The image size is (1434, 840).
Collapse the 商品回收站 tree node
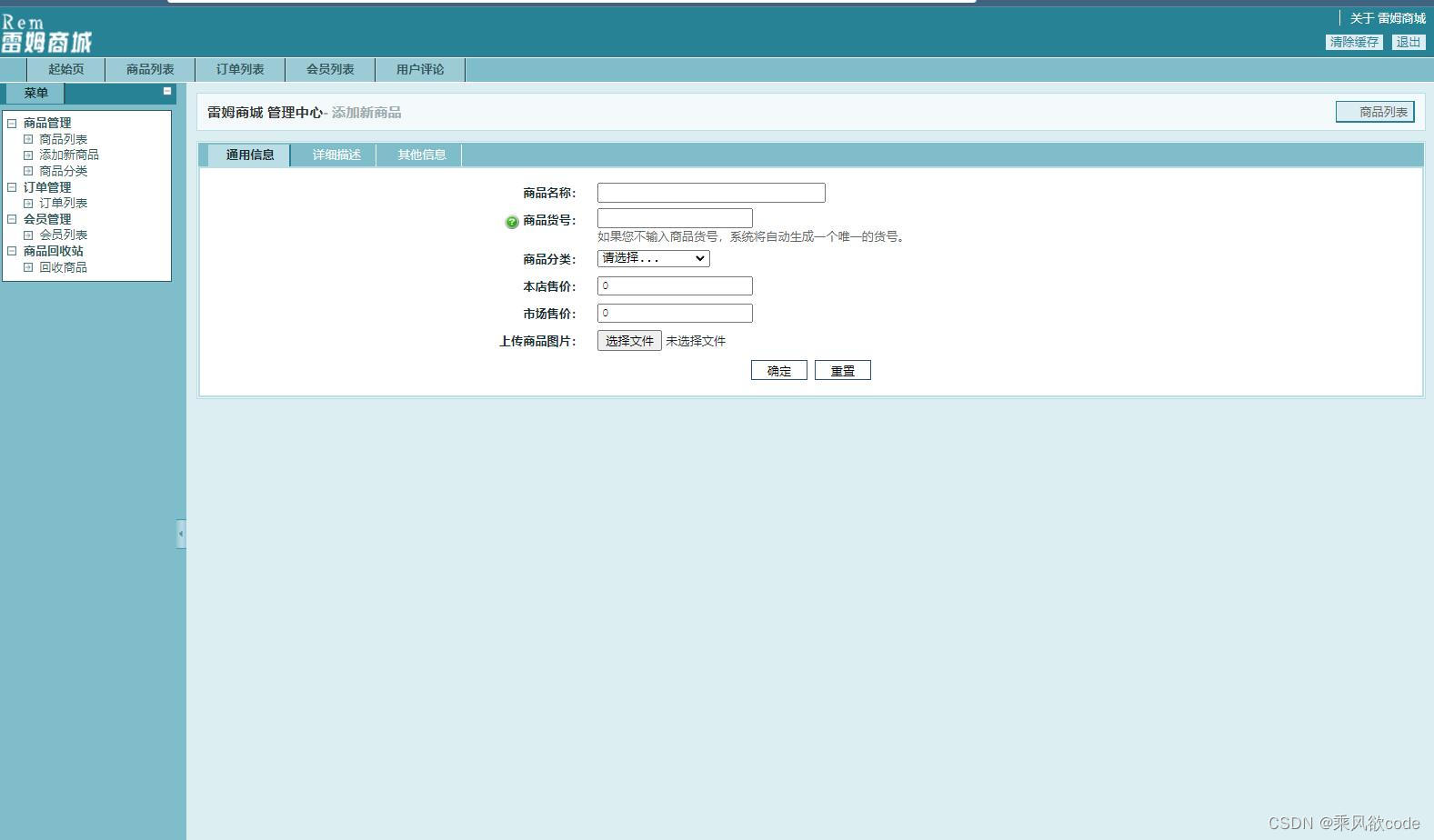[x=12, y=251]
